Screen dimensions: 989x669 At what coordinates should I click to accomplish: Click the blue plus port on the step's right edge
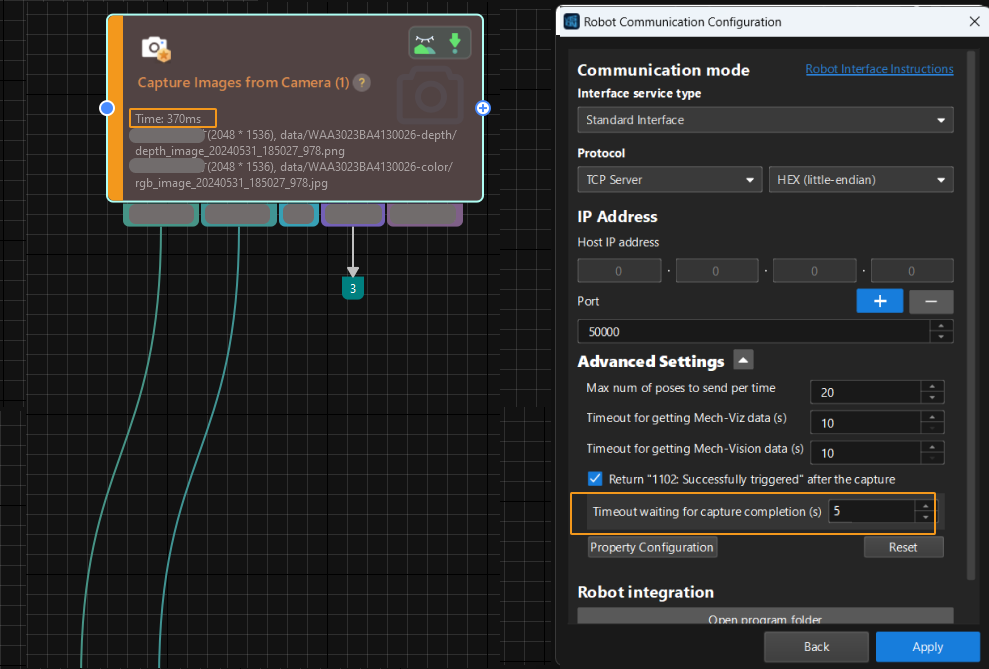pyautogui.click(x=483, y=108)
